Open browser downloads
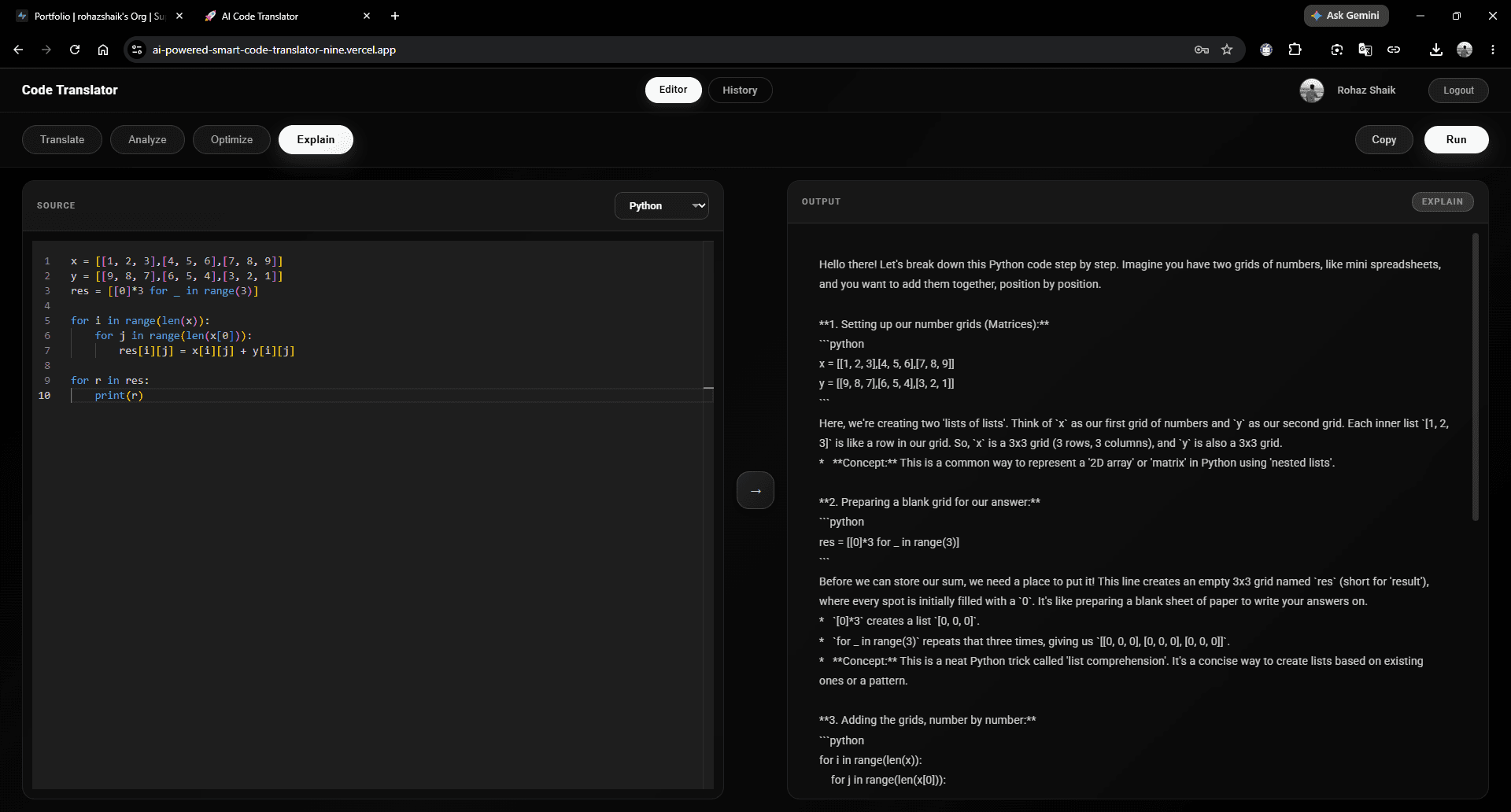Viewport: 1511px width, 812px height. coord(1436,50)
